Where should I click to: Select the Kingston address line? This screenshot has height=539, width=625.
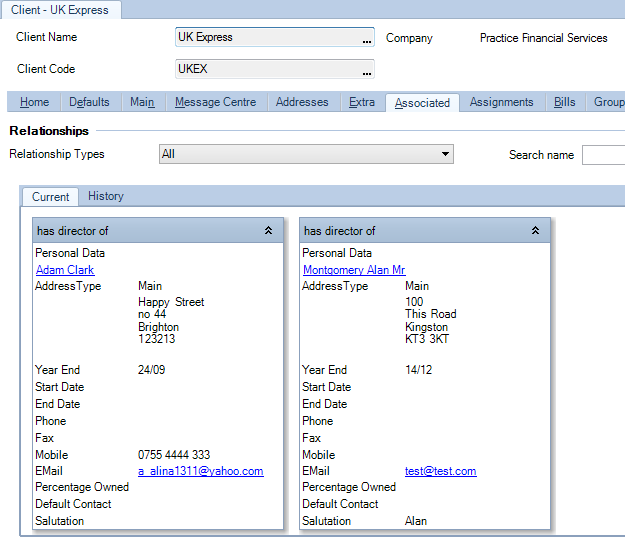426,327
